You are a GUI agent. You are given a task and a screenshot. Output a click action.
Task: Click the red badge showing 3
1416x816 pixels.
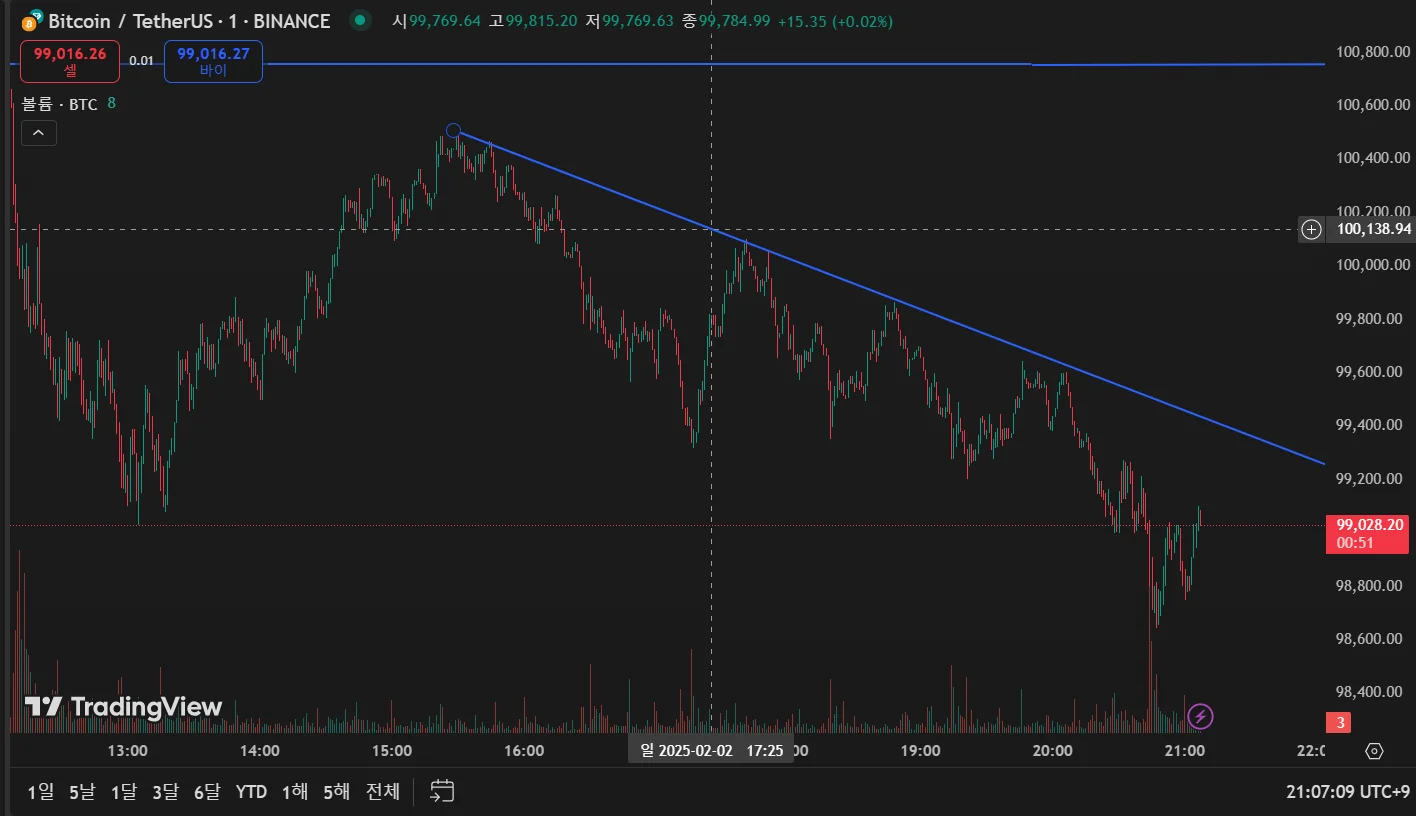[x=1339, y=722]
